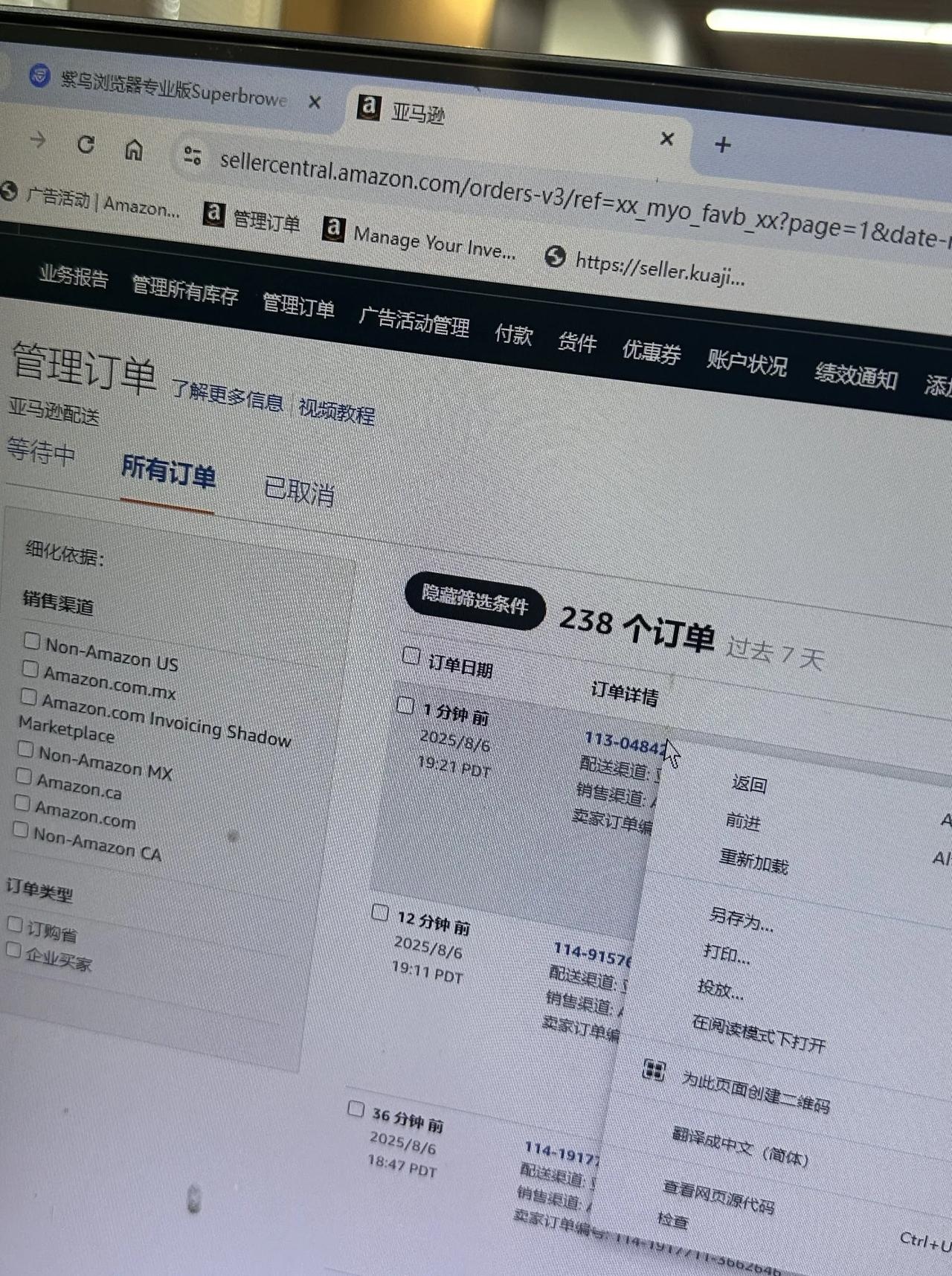Click the 238 个订单 heading

(637, 628)
